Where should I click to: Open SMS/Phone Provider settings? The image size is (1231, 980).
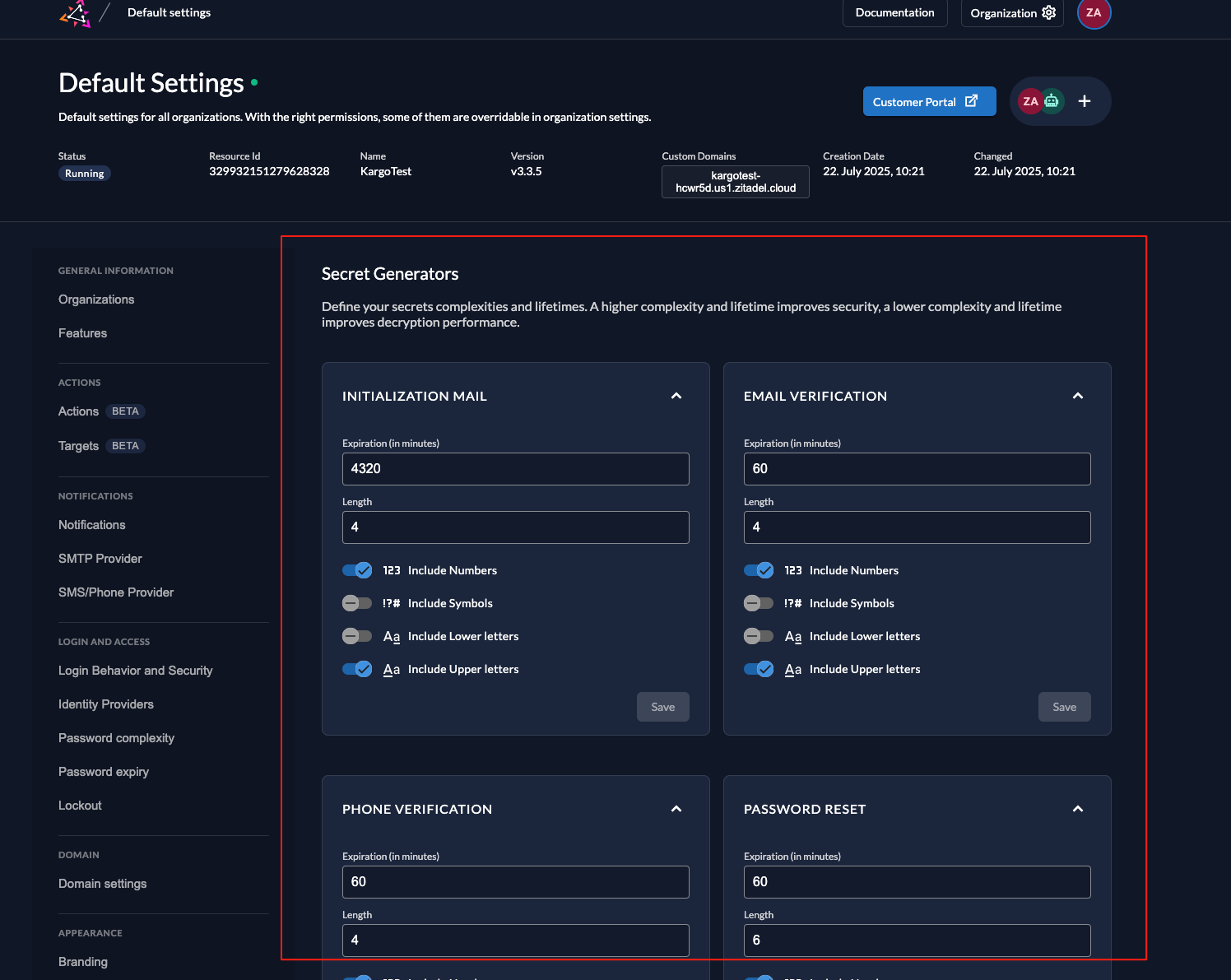point(116,592)
